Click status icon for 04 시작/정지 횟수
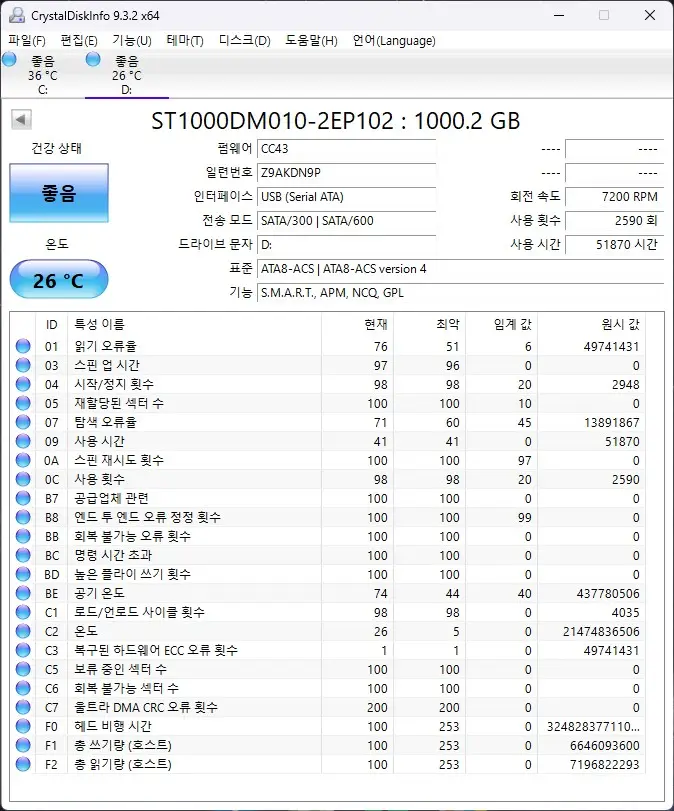This screenshot has width=674, height=811. [23, 384]
